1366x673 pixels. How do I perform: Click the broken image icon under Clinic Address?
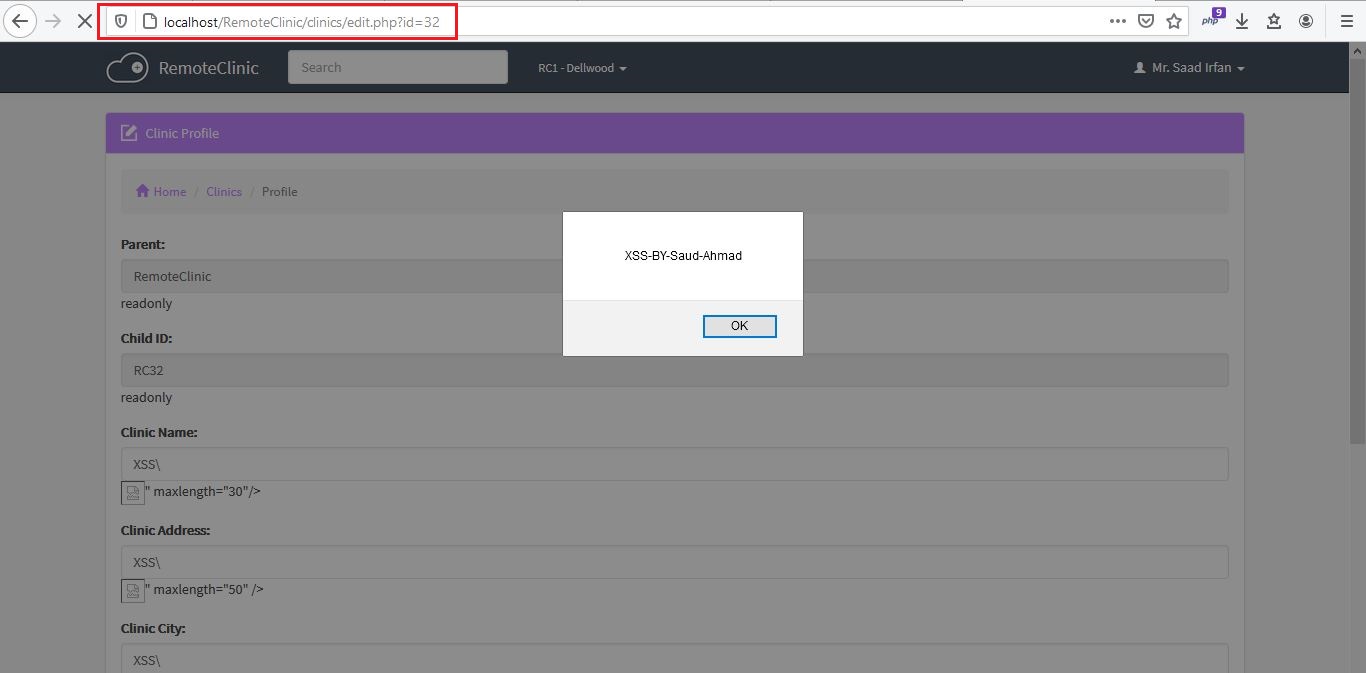pos(133,590)
